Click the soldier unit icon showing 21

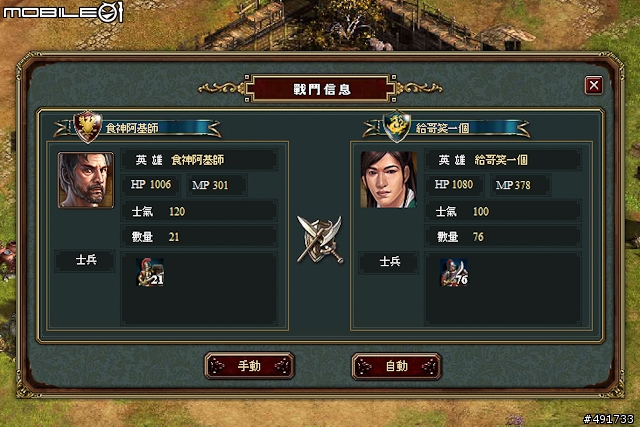(150, 272)
